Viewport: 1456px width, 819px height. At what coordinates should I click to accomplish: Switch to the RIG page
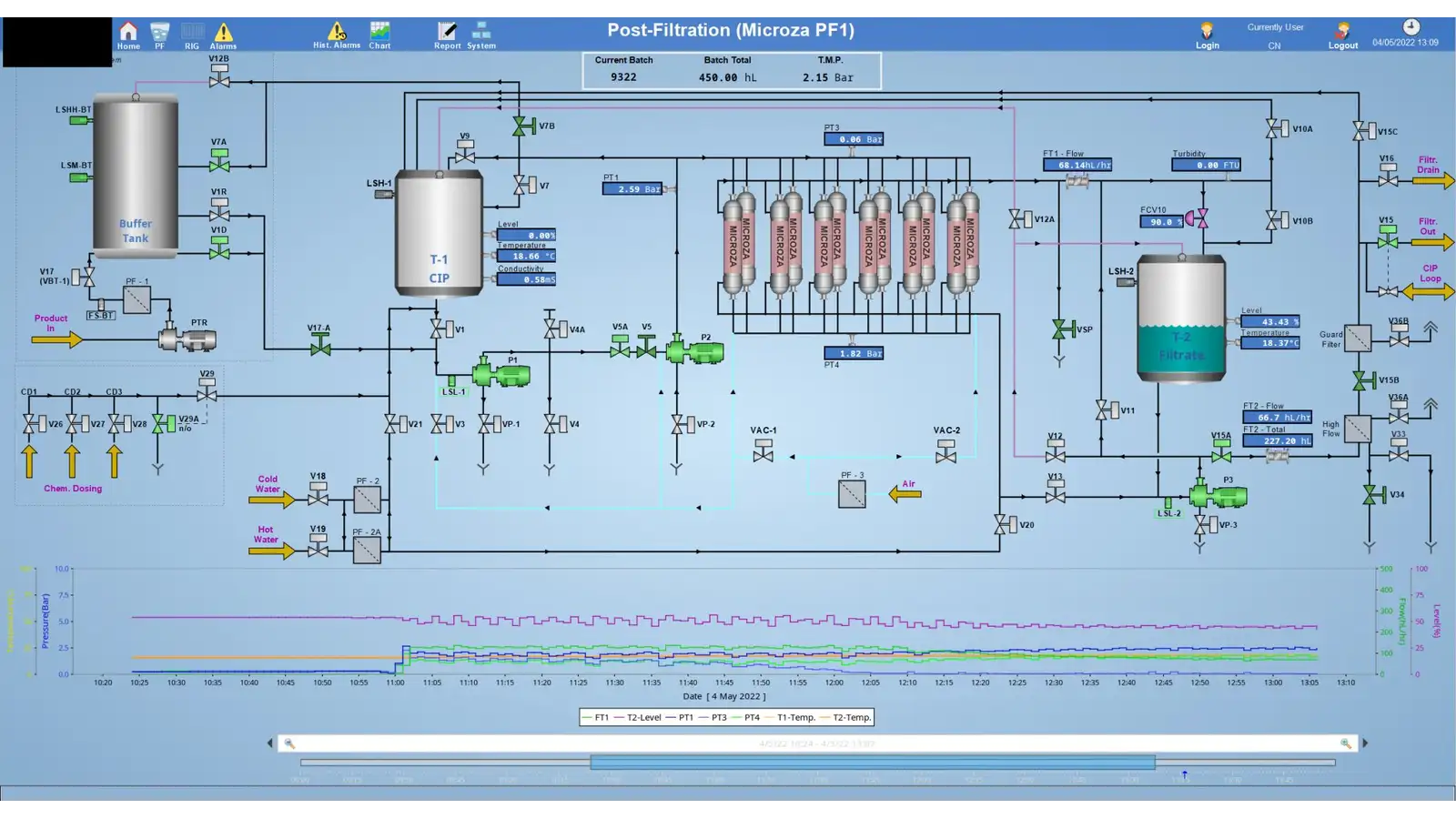click(x=192, y=34)
